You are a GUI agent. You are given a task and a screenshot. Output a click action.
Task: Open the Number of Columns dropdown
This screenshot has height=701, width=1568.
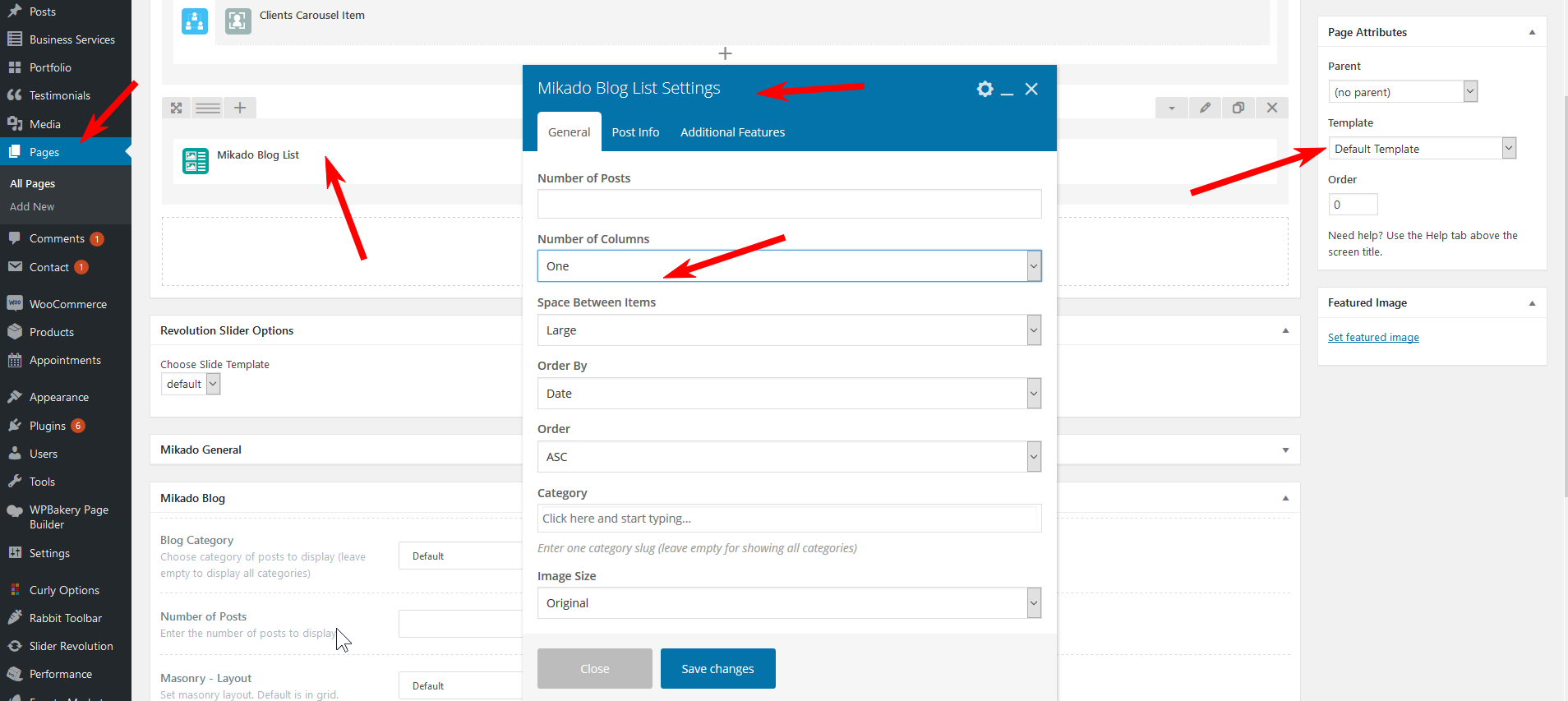pyautogui.click(x=789, y=266)
